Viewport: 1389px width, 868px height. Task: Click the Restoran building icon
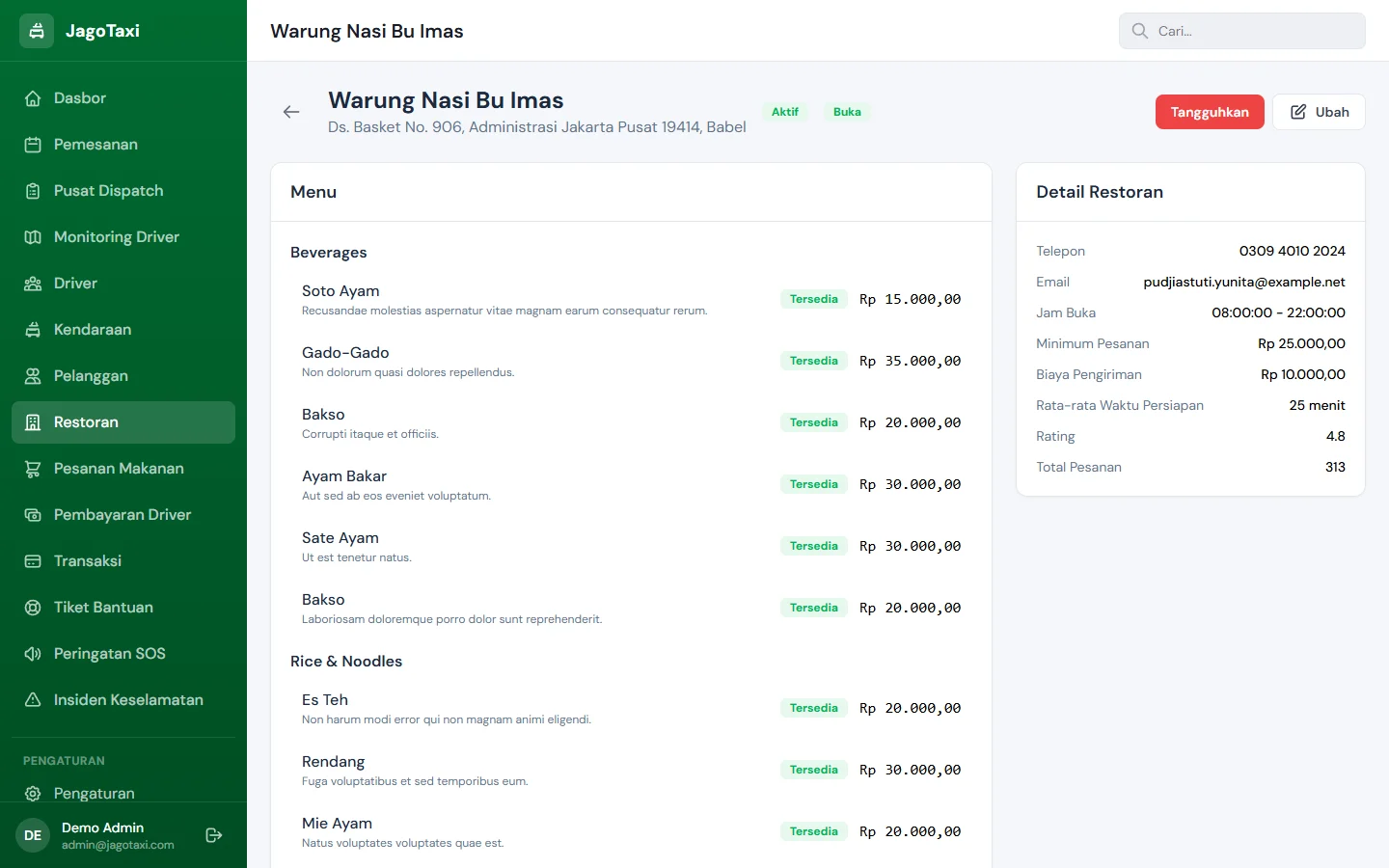pos(33,422)
